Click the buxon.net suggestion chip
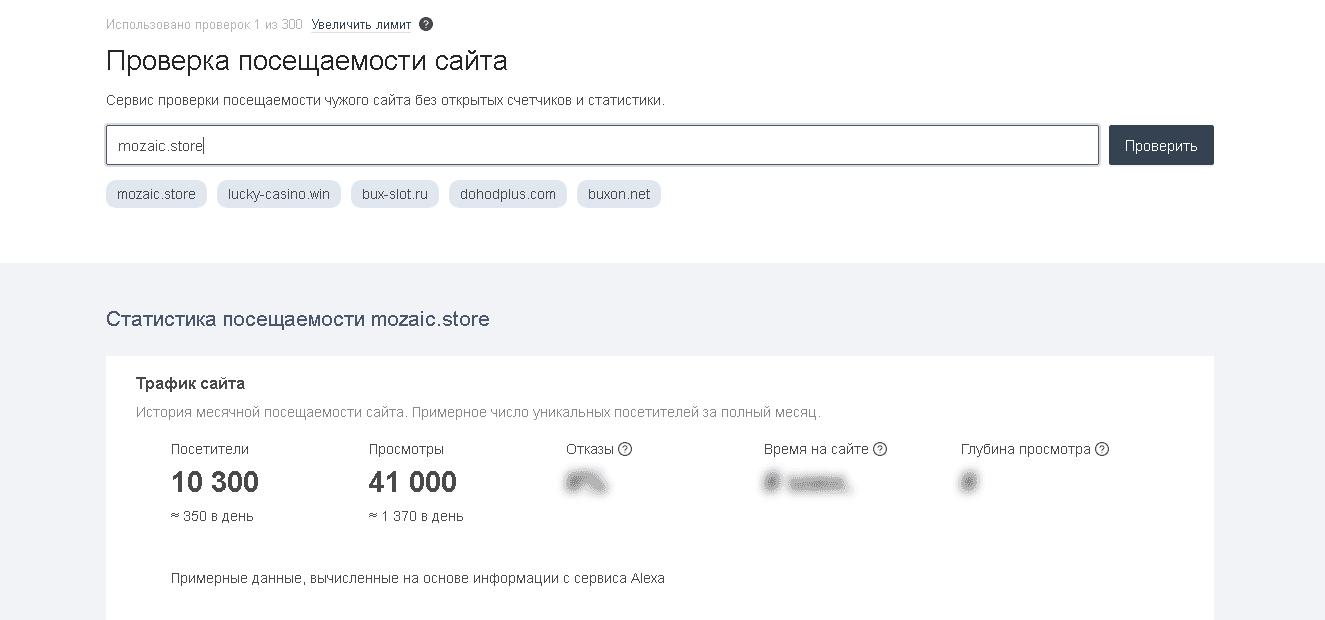This screenshot has height=620, width=1325. pyautogui.click(x=619, y=194)
